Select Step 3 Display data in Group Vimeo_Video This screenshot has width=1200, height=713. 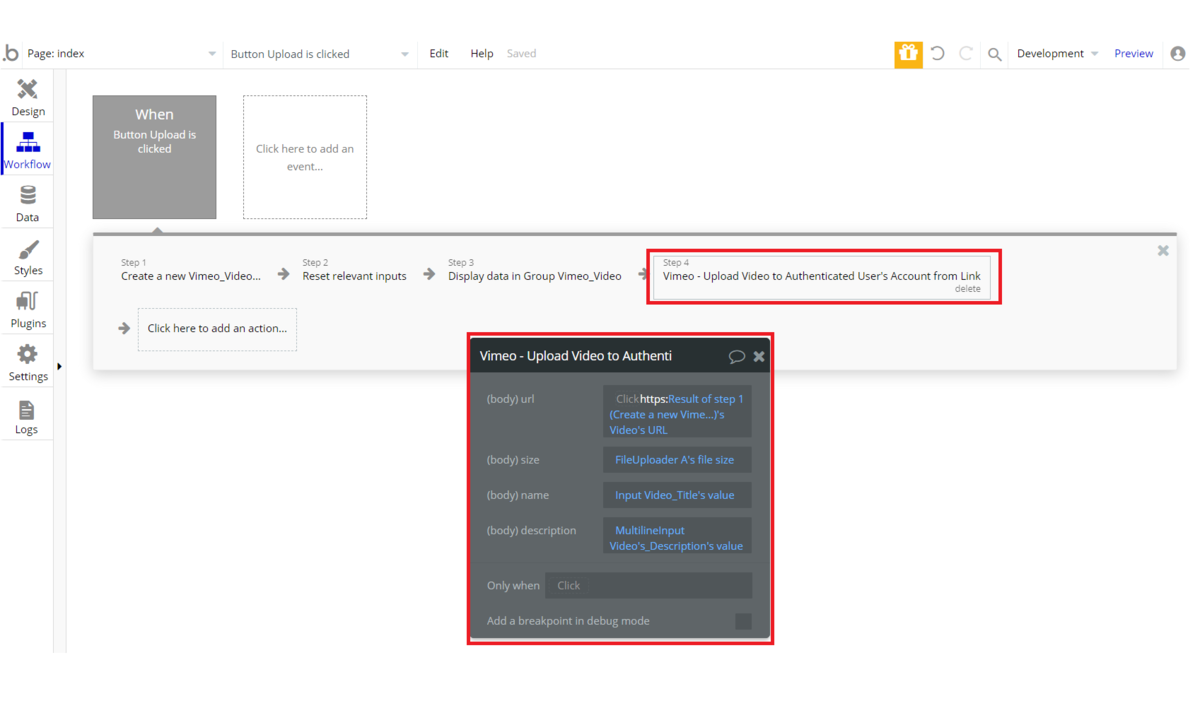[535, 270]
